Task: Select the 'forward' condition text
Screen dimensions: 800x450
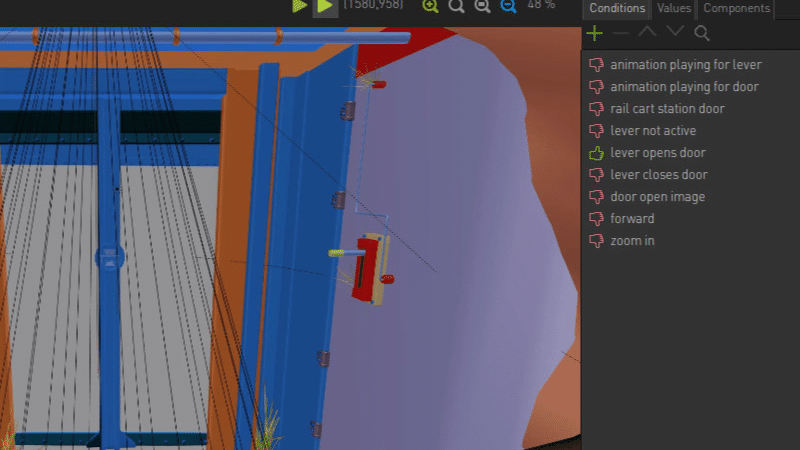Action: 632,219
